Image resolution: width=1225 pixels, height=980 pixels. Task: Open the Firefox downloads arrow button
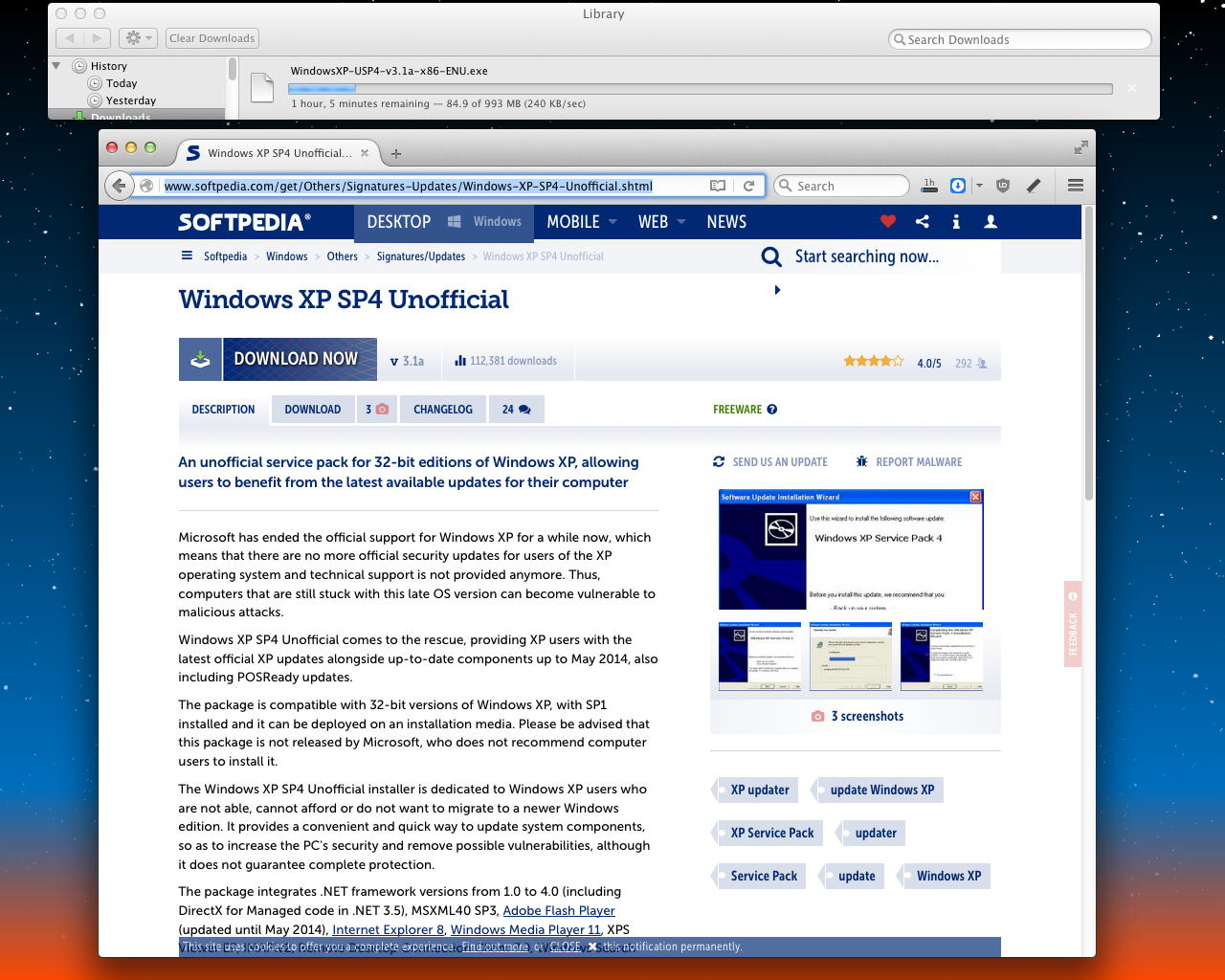(x=957, y=186)
